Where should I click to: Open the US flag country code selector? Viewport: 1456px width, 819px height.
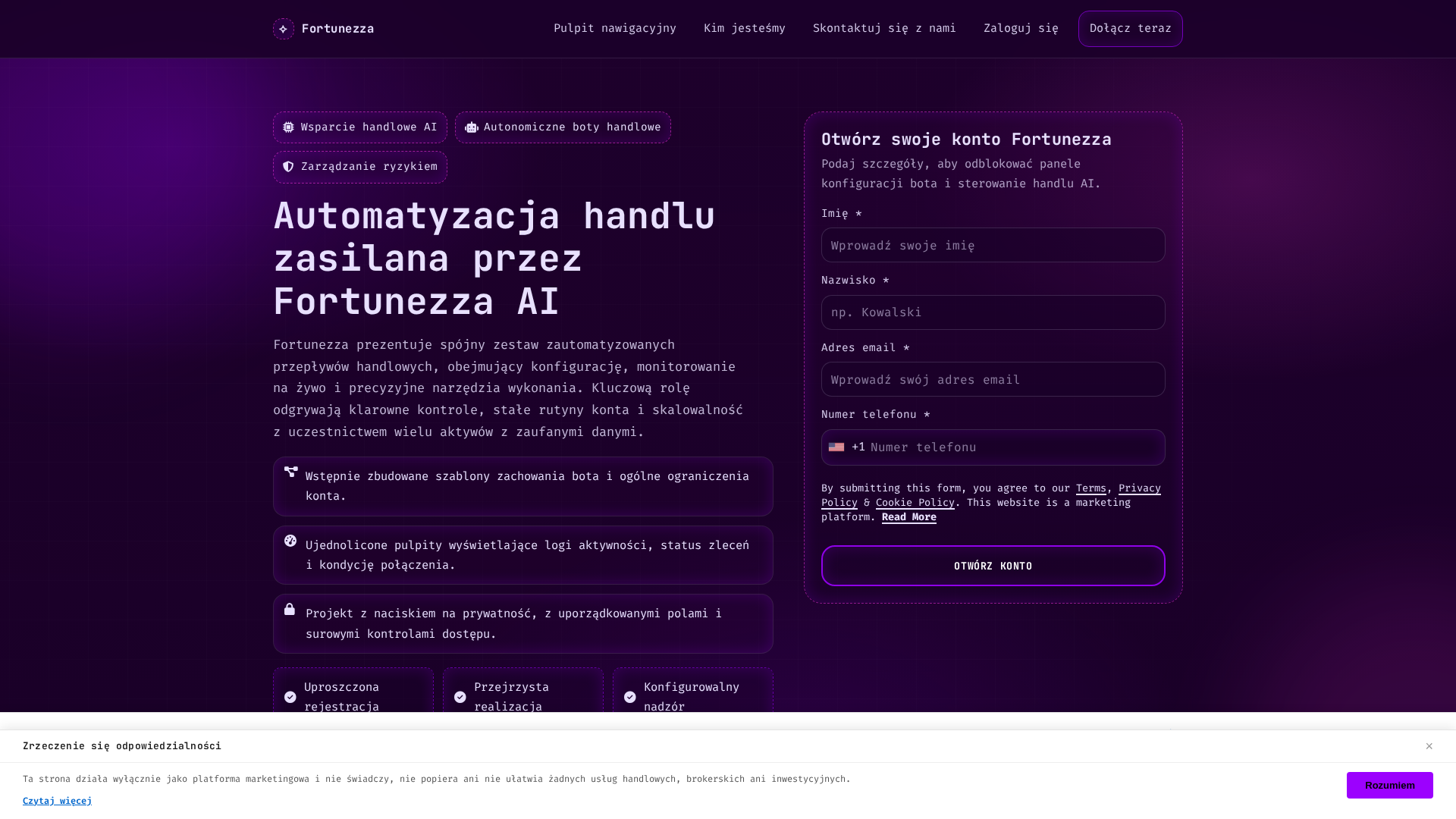pos(836,447)
